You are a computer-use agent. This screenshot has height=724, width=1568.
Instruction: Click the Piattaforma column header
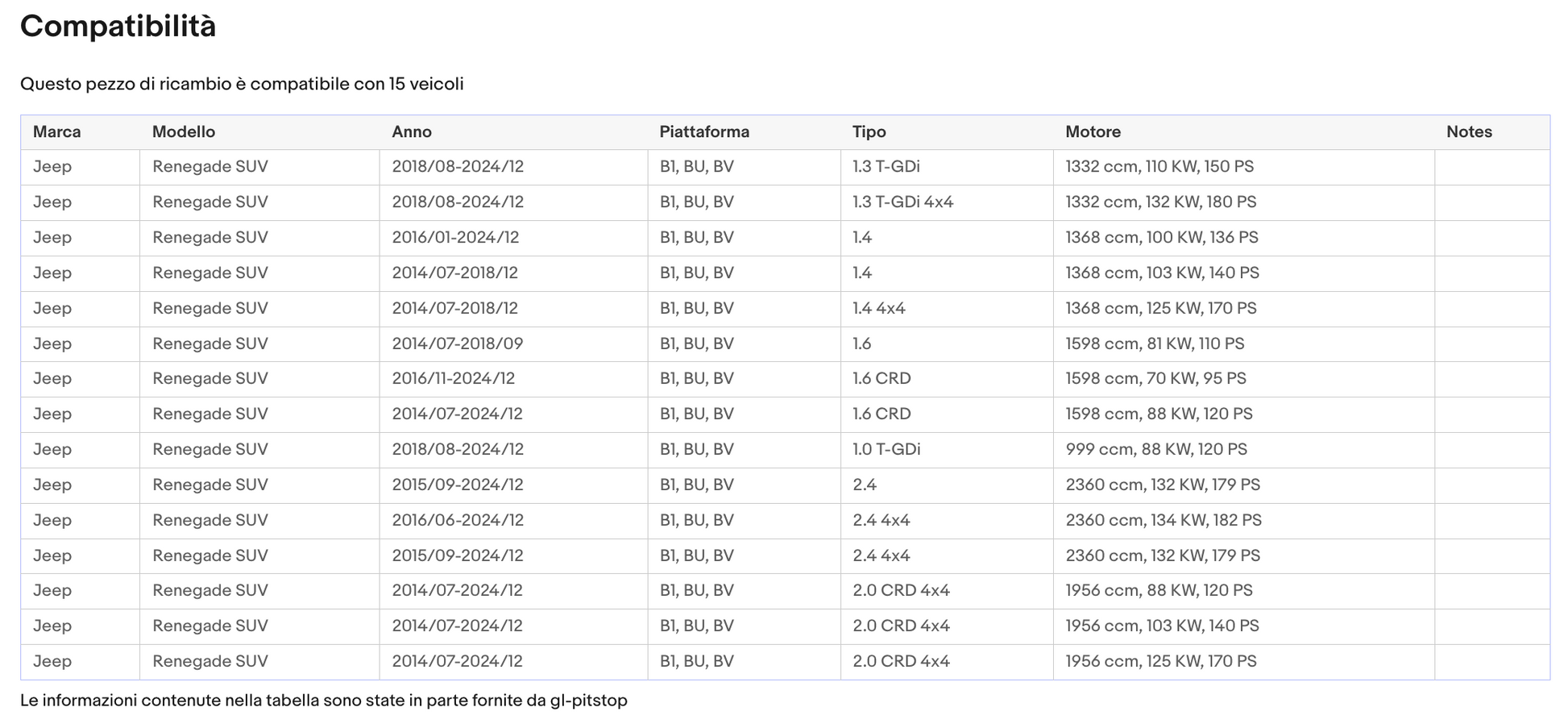(x=704, y=131)
